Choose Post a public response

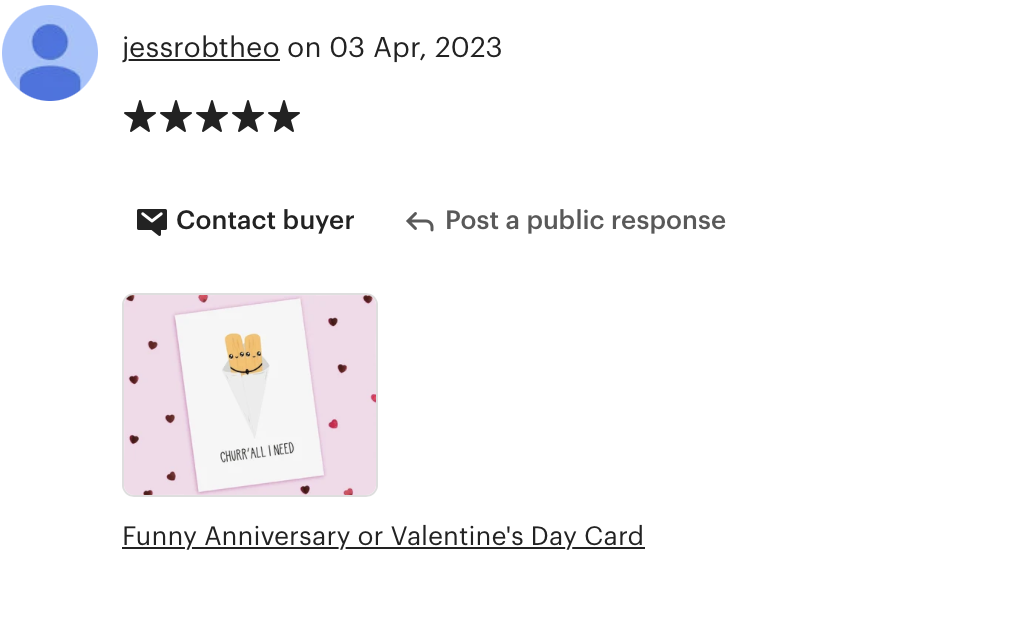pos(585,220)
